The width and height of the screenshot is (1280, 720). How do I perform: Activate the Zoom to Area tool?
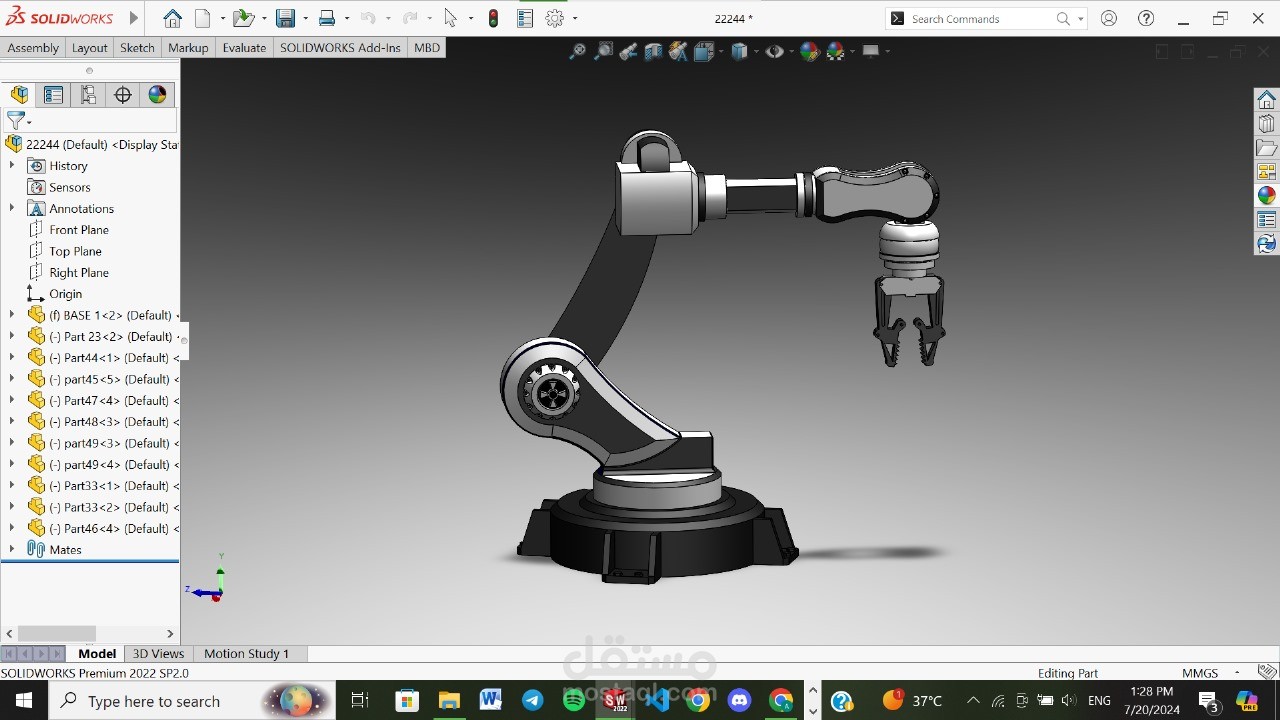(604, 51)
